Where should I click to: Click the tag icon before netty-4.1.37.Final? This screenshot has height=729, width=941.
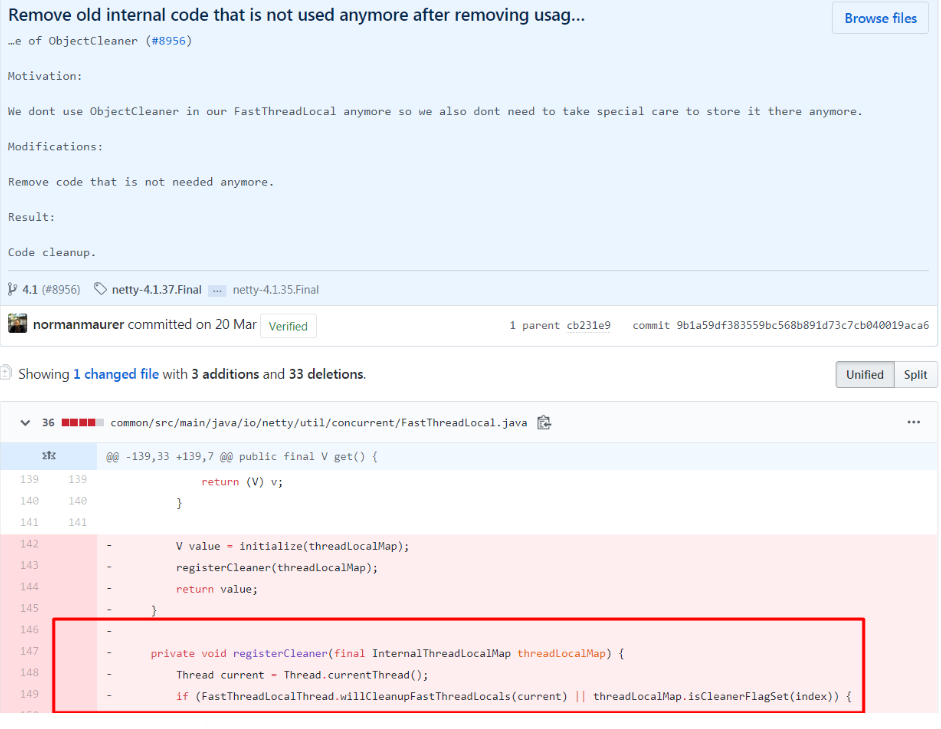[x=100, y=290]
